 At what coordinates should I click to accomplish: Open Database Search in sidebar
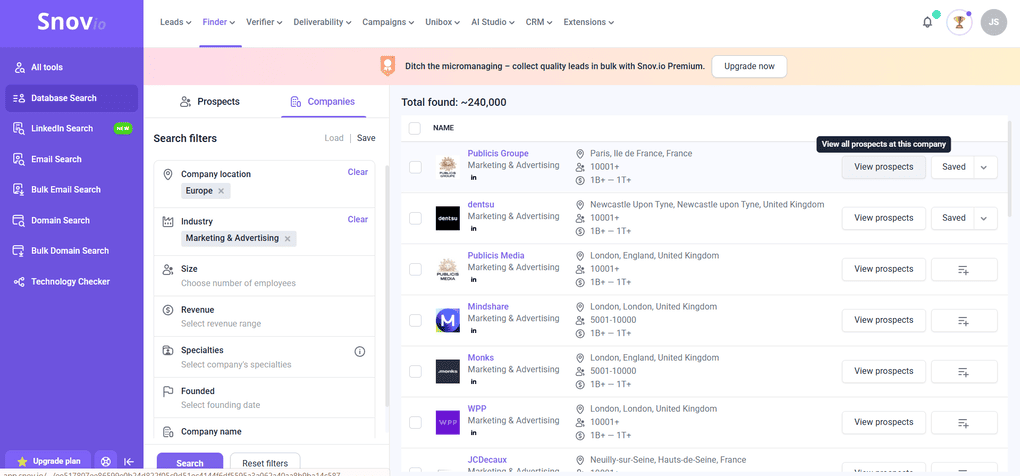[72, 98]
